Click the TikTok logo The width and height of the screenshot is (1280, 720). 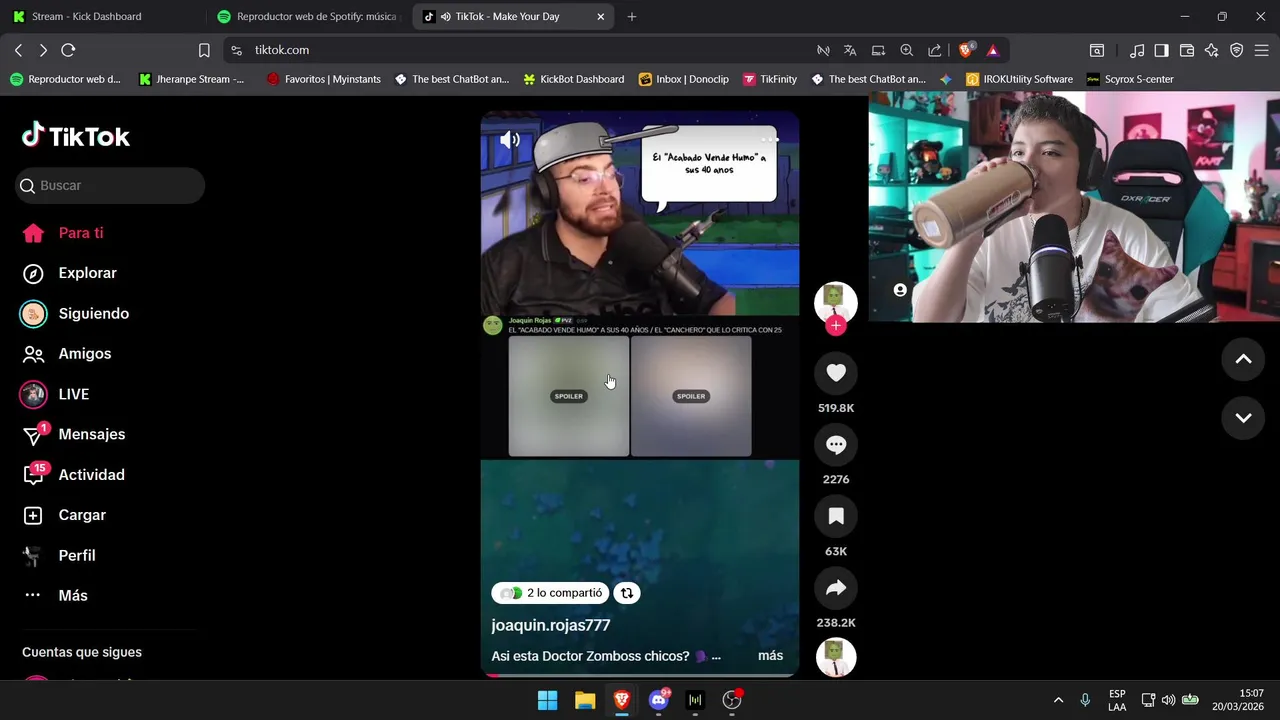(76, 136)
